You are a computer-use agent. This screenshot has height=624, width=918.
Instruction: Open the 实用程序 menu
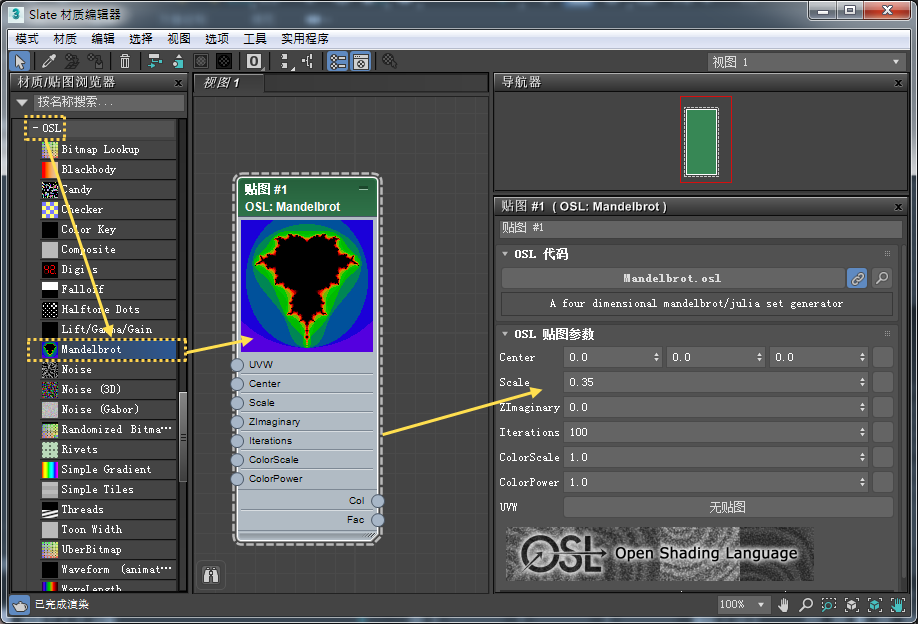(304, 39)
